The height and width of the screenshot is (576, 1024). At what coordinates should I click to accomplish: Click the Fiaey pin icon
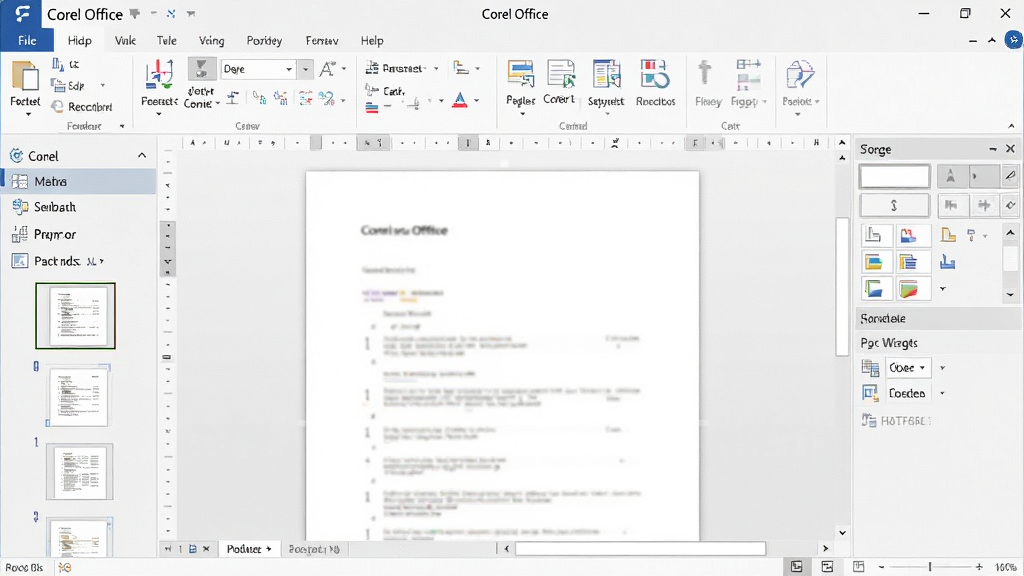point(708,83)
